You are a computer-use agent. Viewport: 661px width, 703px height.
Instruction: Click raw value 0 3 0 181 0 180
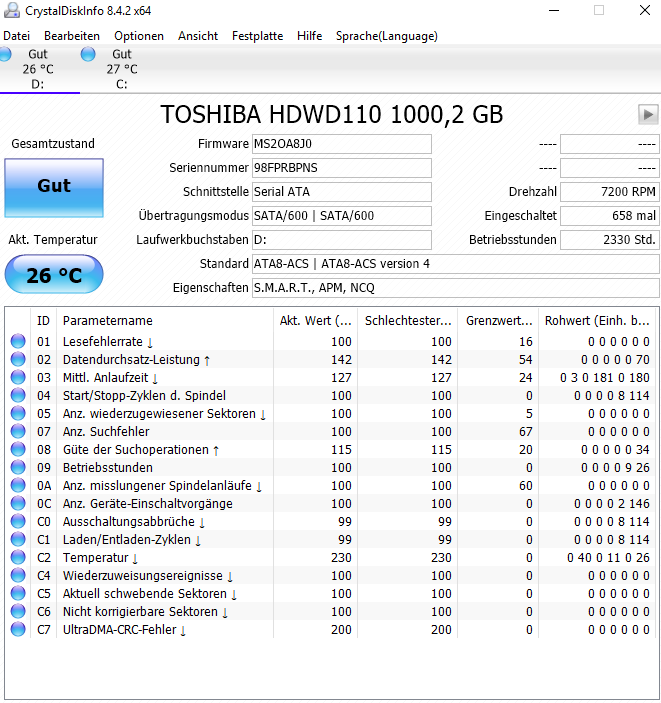[604, 378]
